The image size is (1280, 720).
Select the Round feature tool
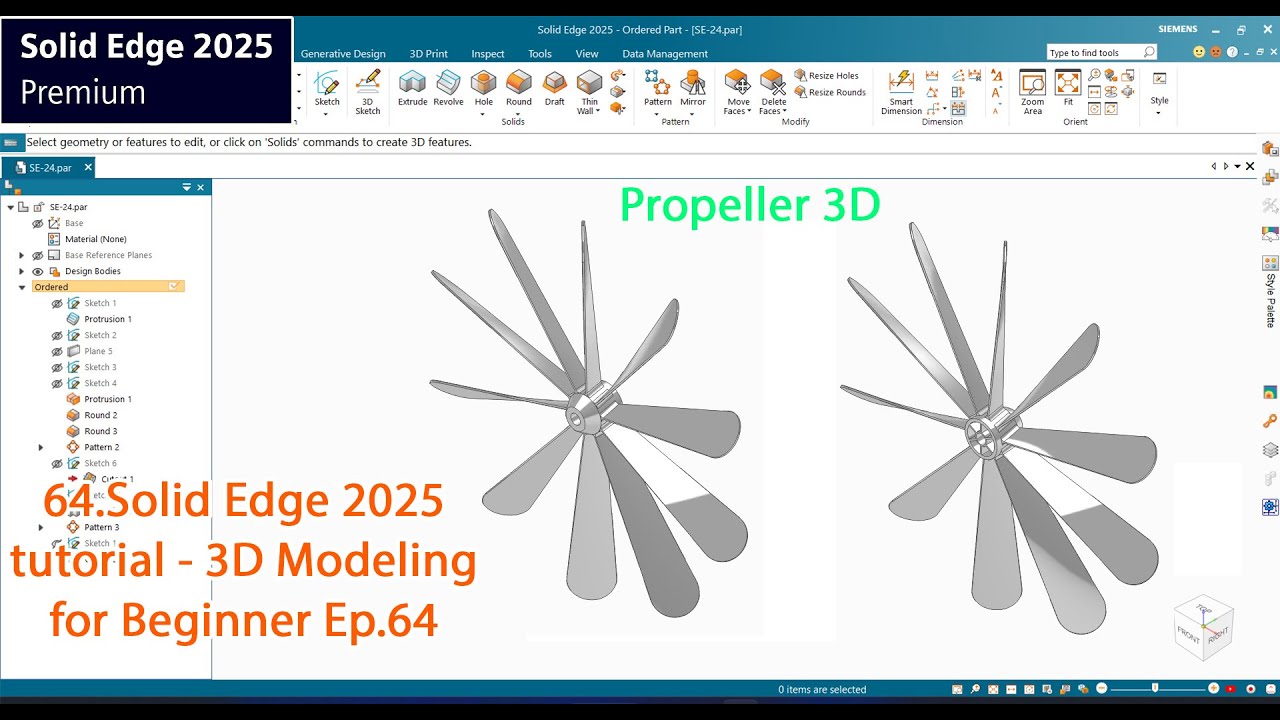point(519,88)
